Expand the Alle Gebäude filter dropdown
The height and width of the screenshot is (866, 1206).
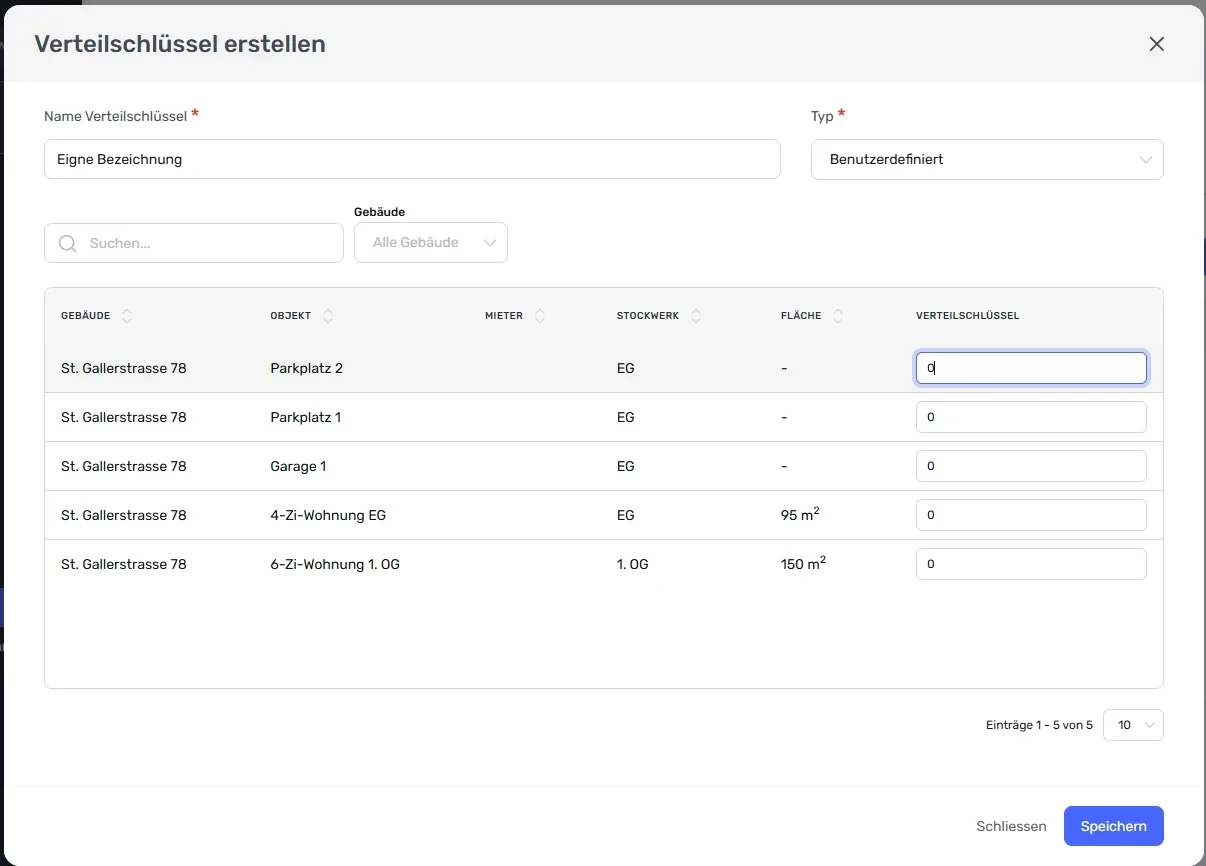(431, 243)
